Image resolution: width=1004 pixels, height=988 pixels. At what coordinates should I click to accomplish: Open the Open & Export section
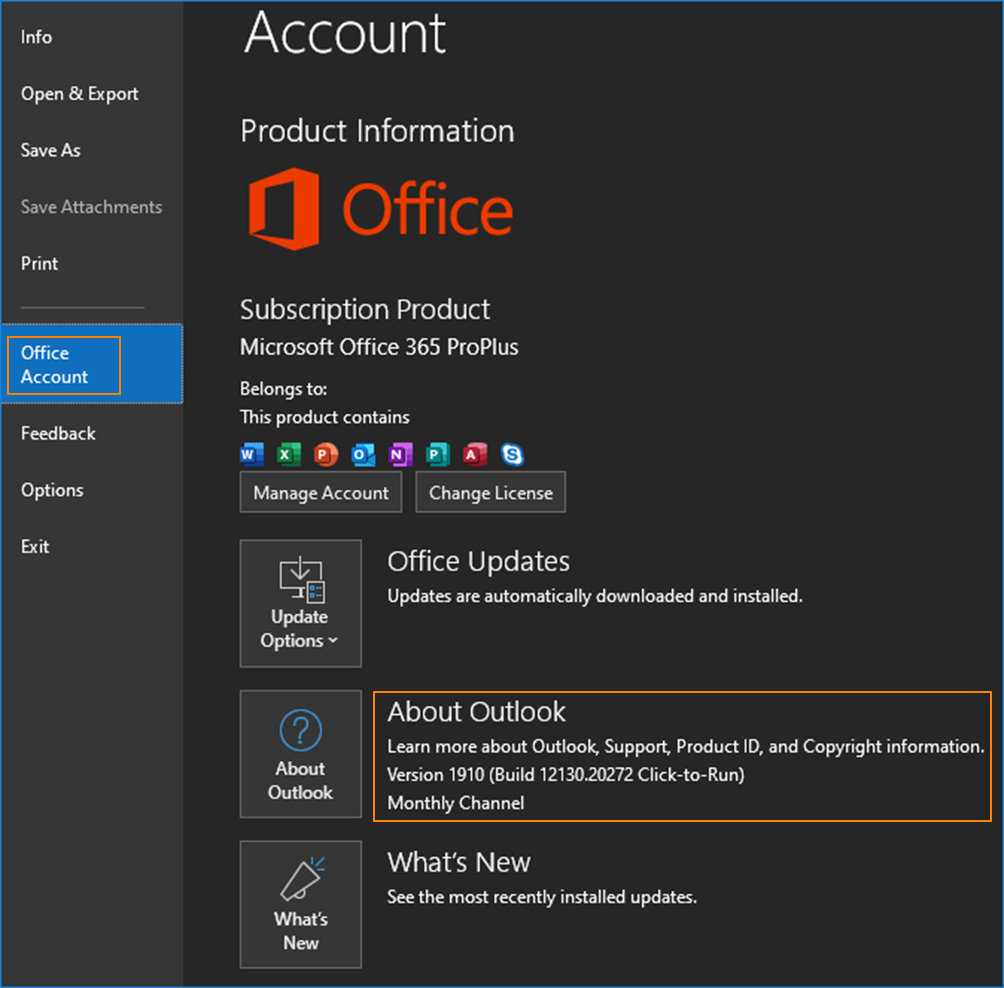coord(80,94)
